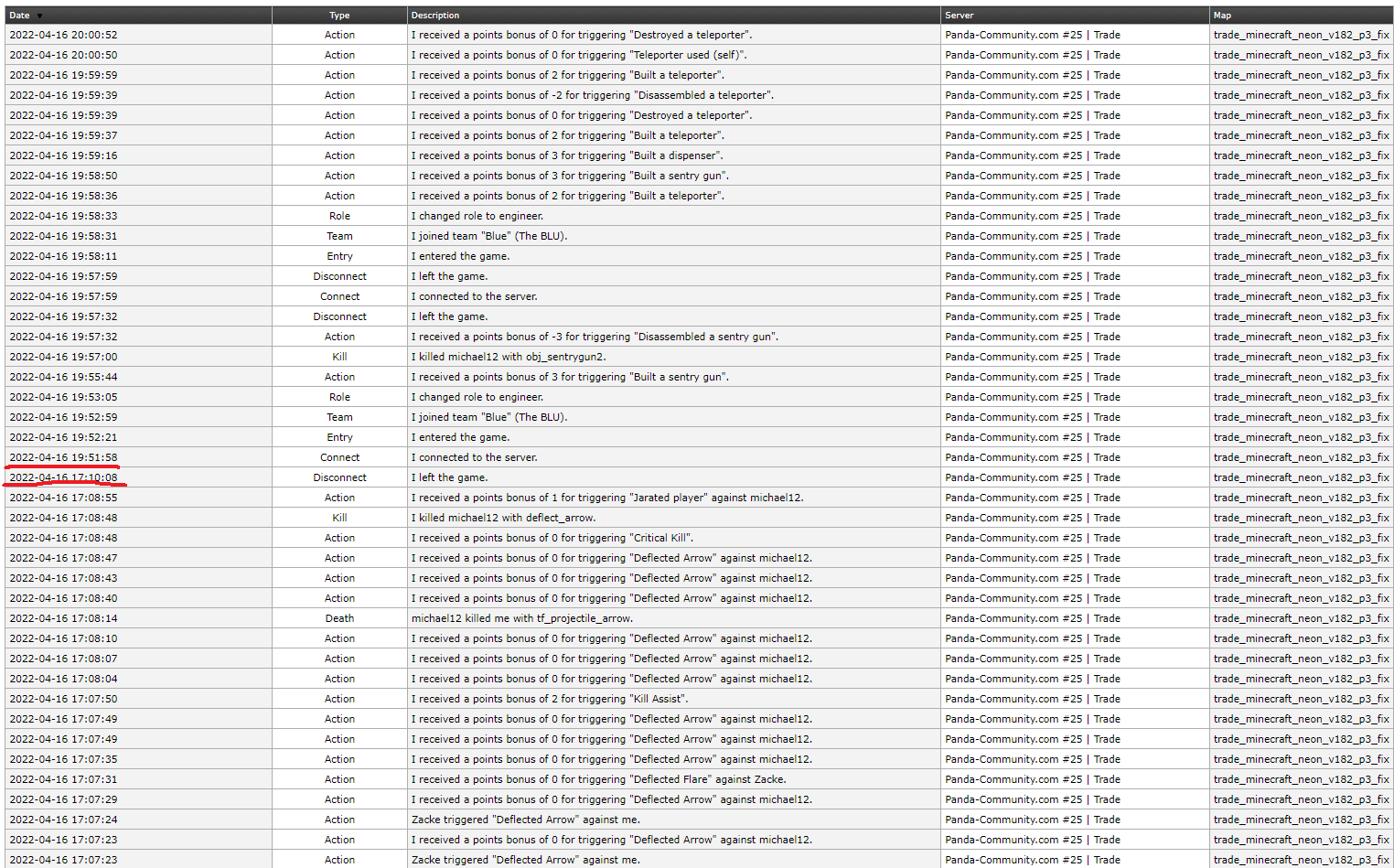Select the 2022-04-16 20:00:52 date cell

[63, 35]
